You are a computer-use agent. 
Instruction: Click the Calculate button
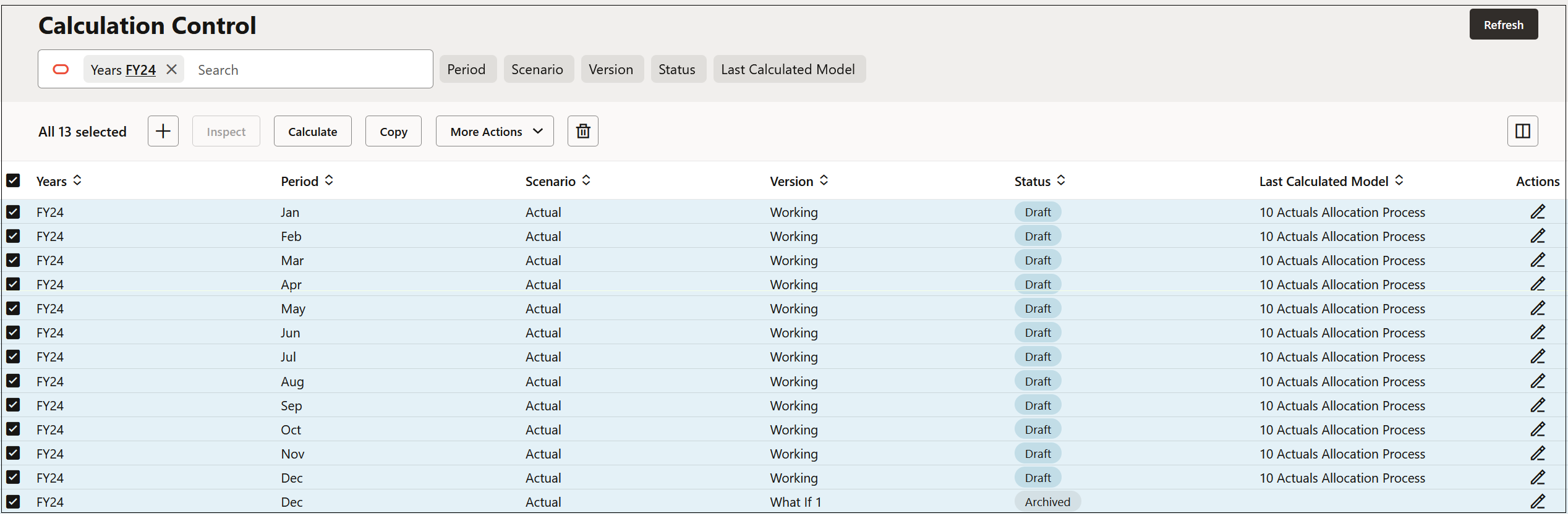pyautogui.click(x=312, y=131)
